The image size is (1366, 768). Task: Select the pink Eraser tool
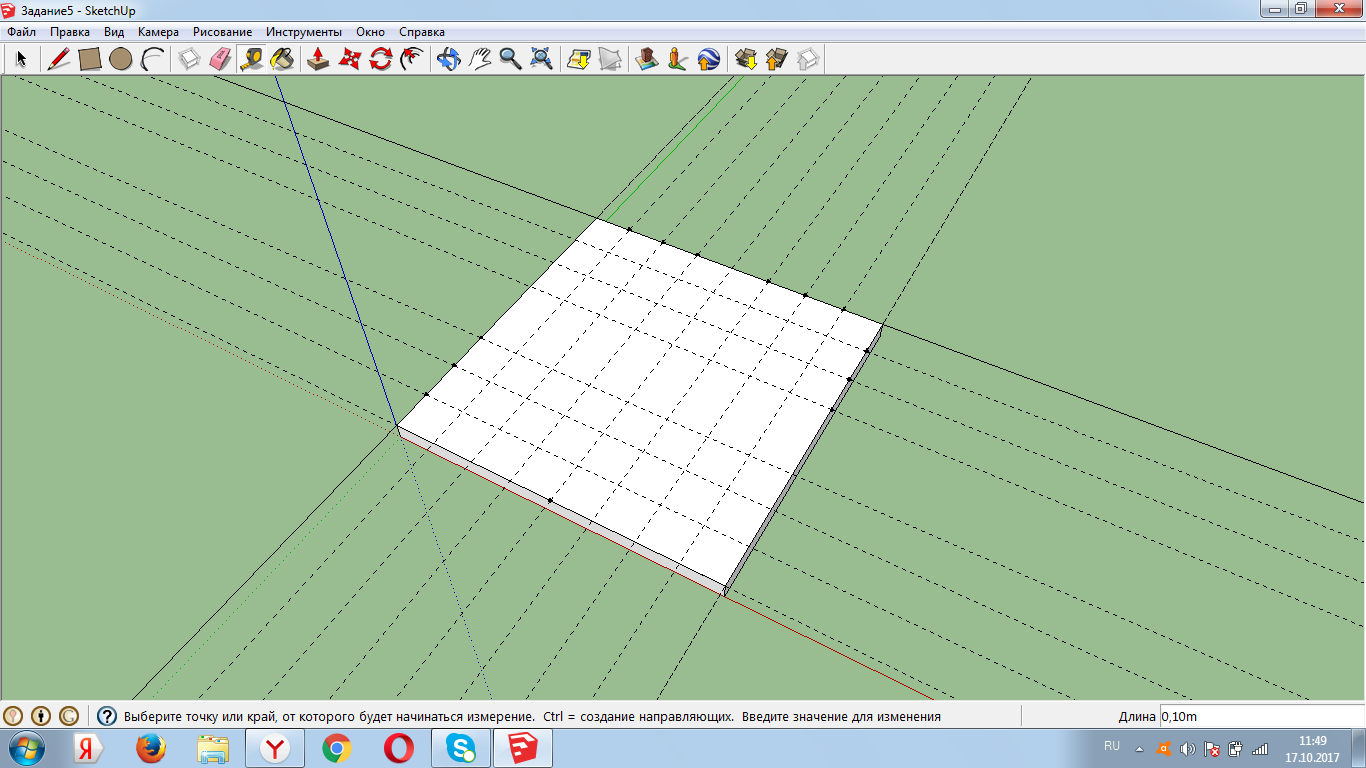click(221, 59)
